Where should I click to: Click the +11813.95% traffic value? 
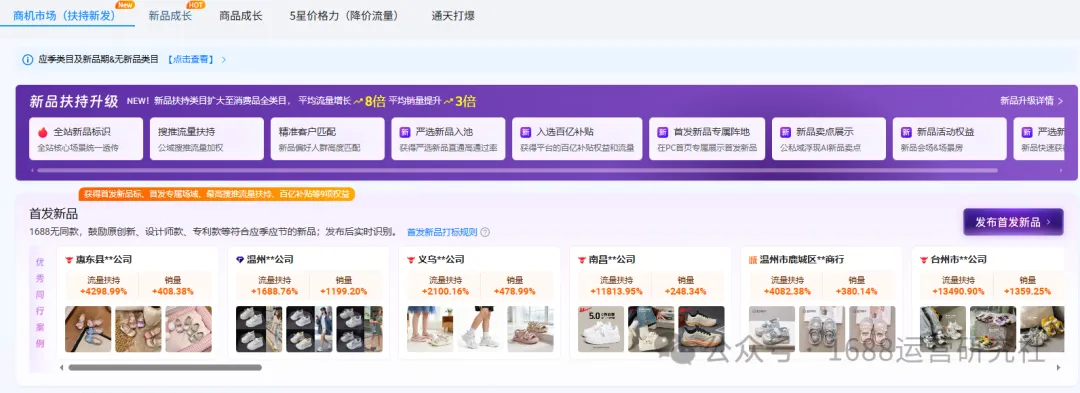616,291
